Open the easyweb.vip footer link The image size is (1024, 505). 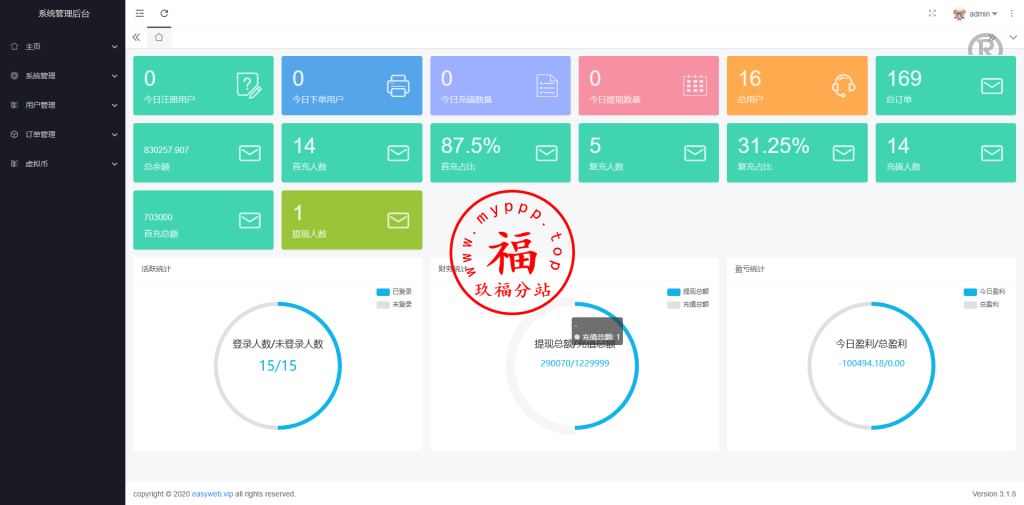coord(212,494)
